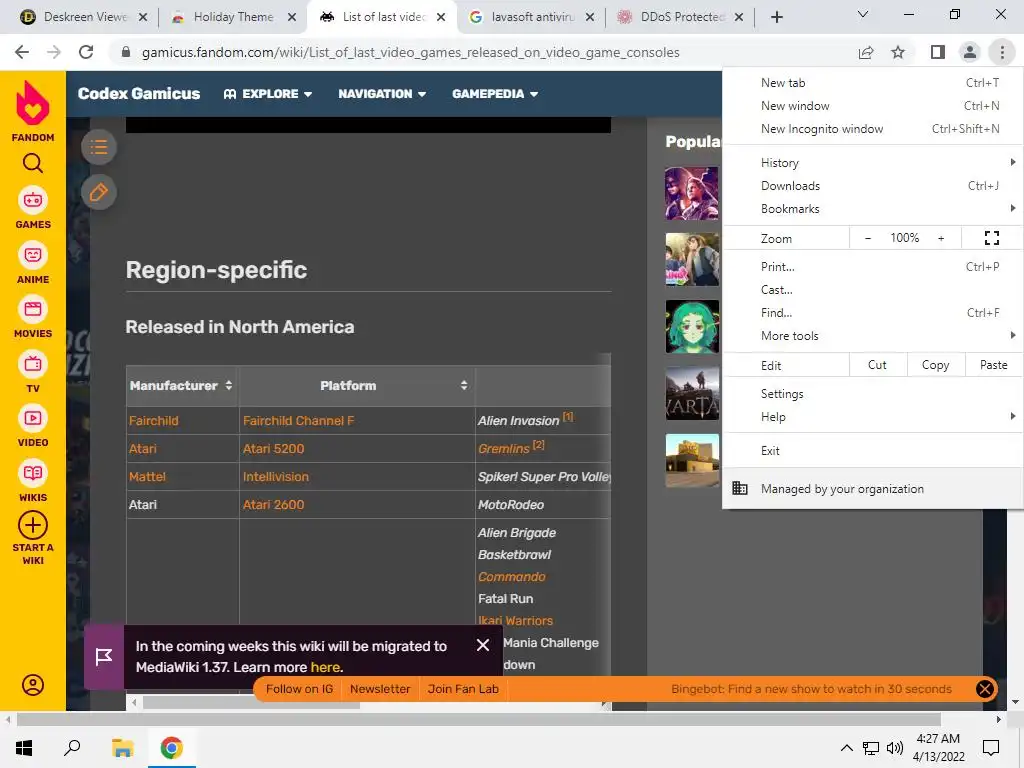
Task: Decrease zoom with the minus button
Action: [x=867, y=238]
